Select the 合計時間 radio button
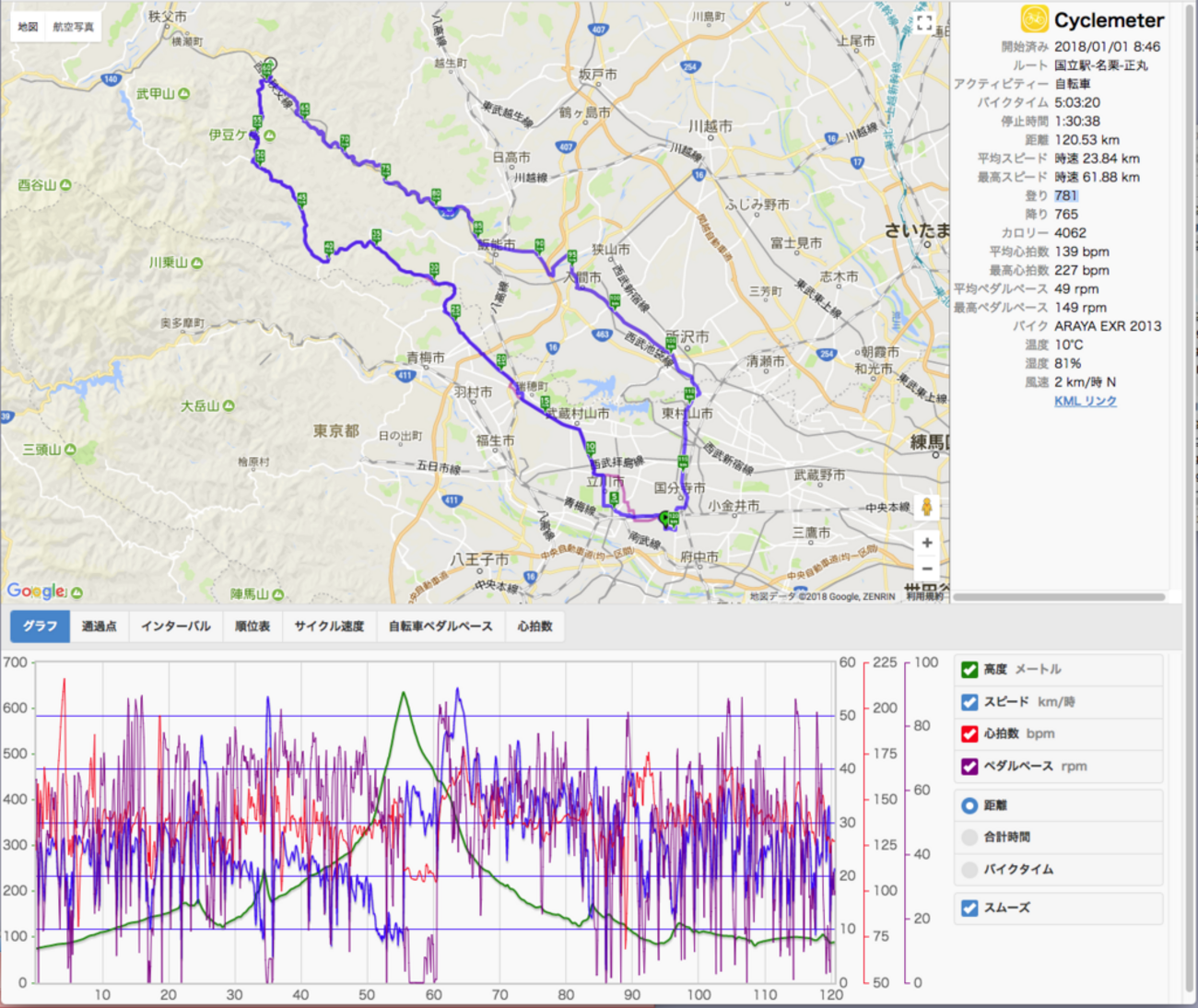 tap(969, 838)
